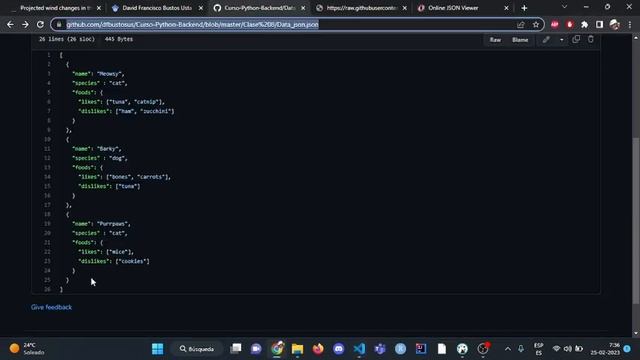Click the microphone tray icon
Viewport: 640px width, 360px height.
521,349
